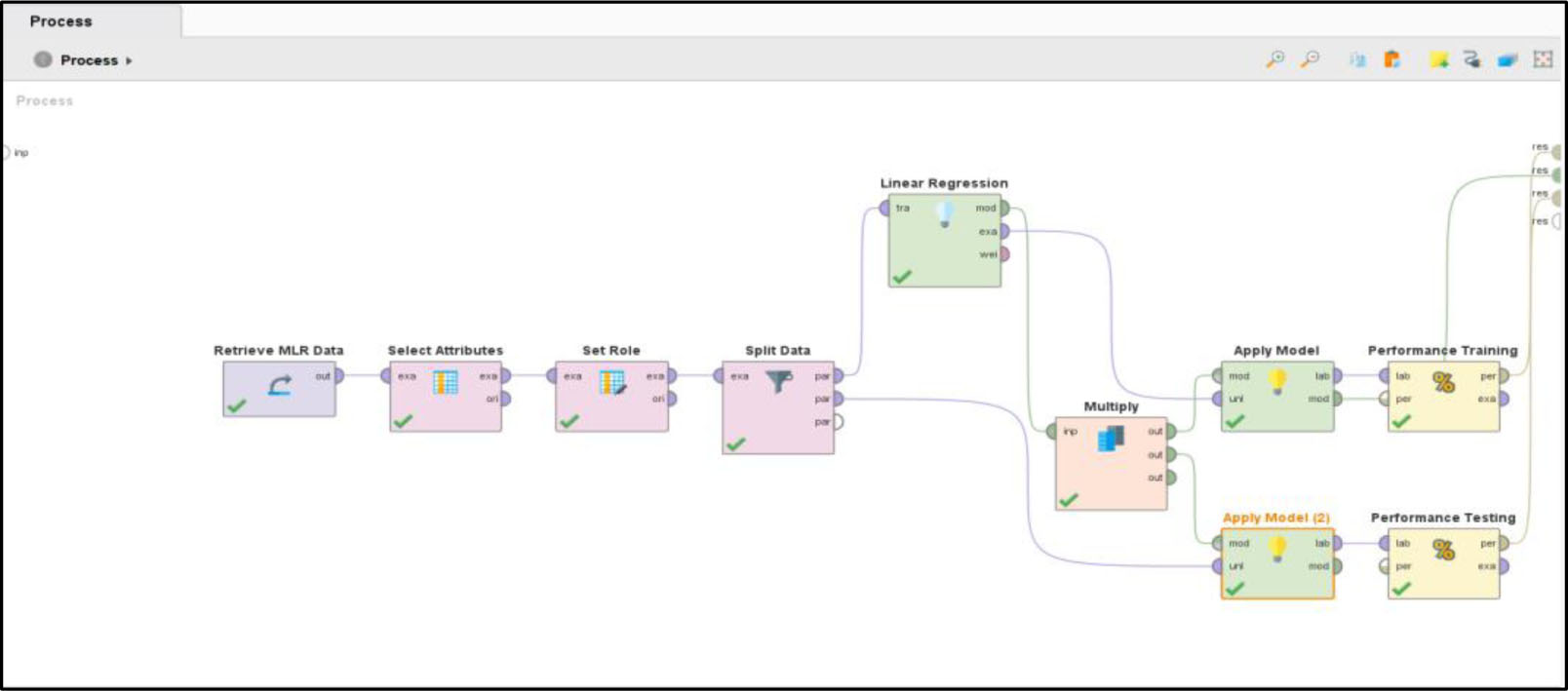Select the Split Data funnel icon
This screenshot has height=691, width=1568.
coord(778,381)
